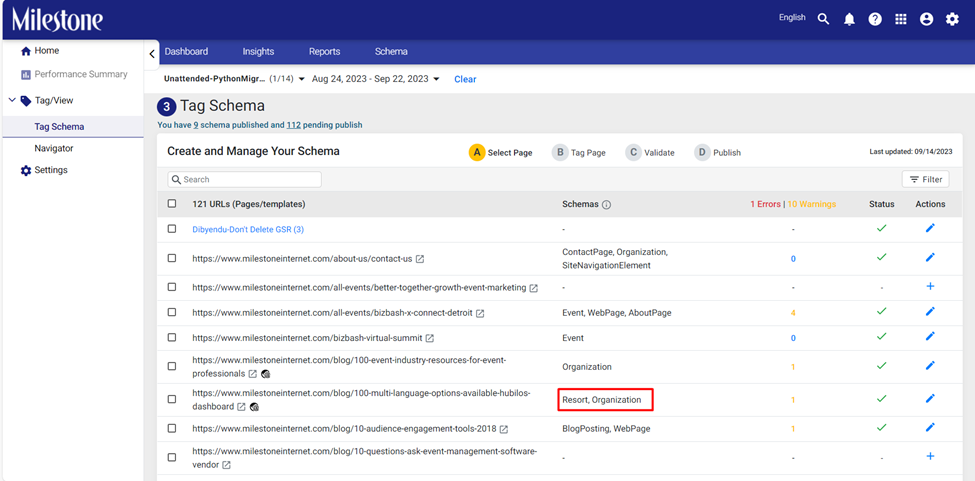Open the Reports tab

click(325, 52)
